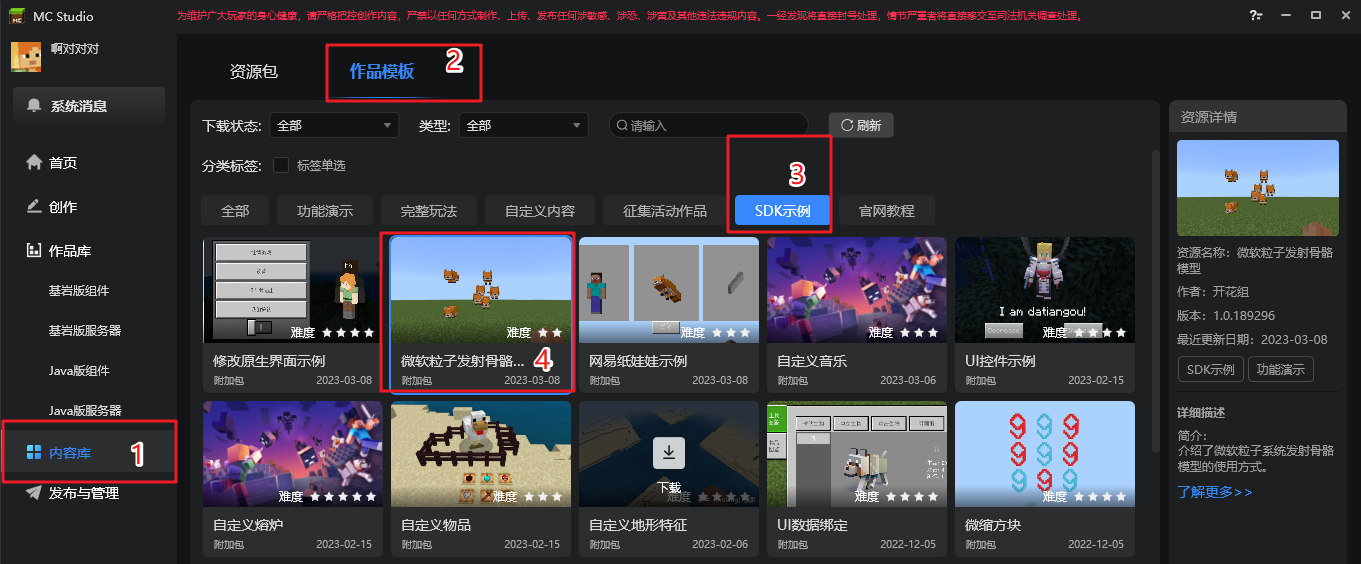Screen dimensions: 1361x564
Task: Open the help menu icon in title bar
Action: pos(1256,15)
